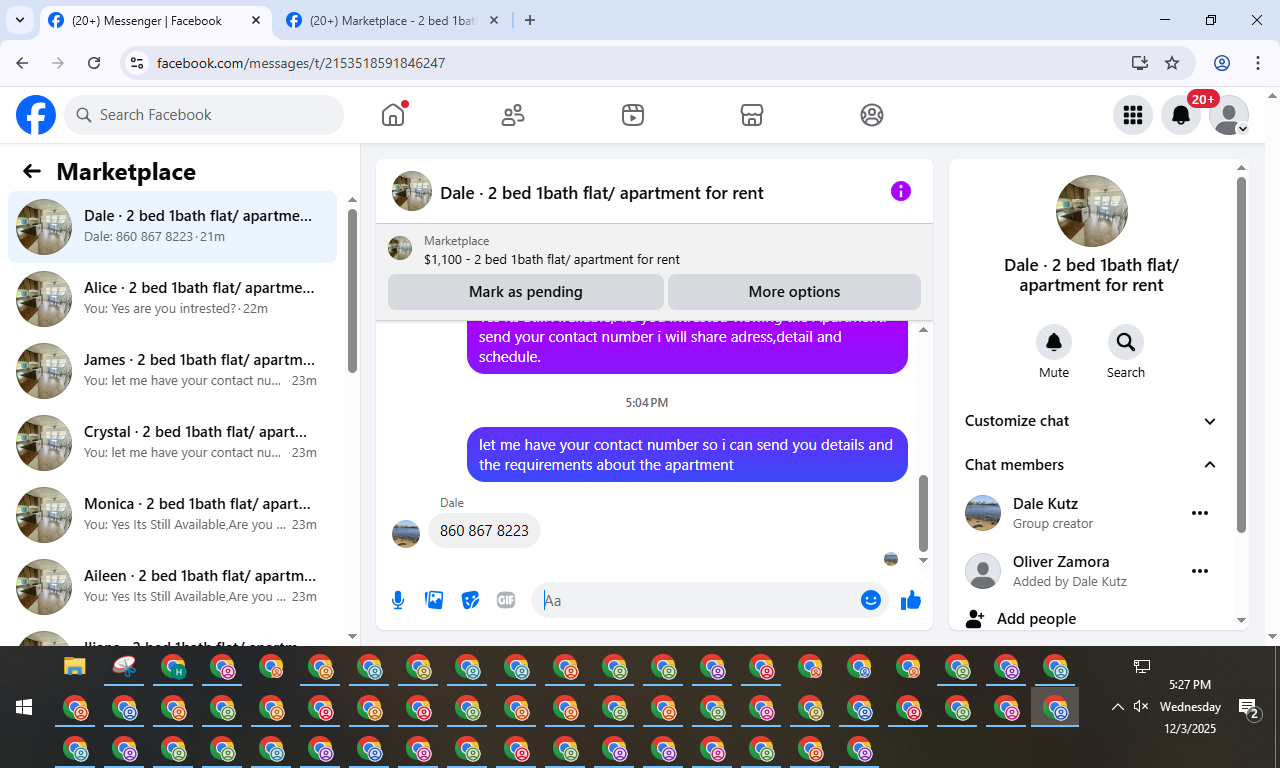Open the Chrome three-dot menu

coord(1258,63)
